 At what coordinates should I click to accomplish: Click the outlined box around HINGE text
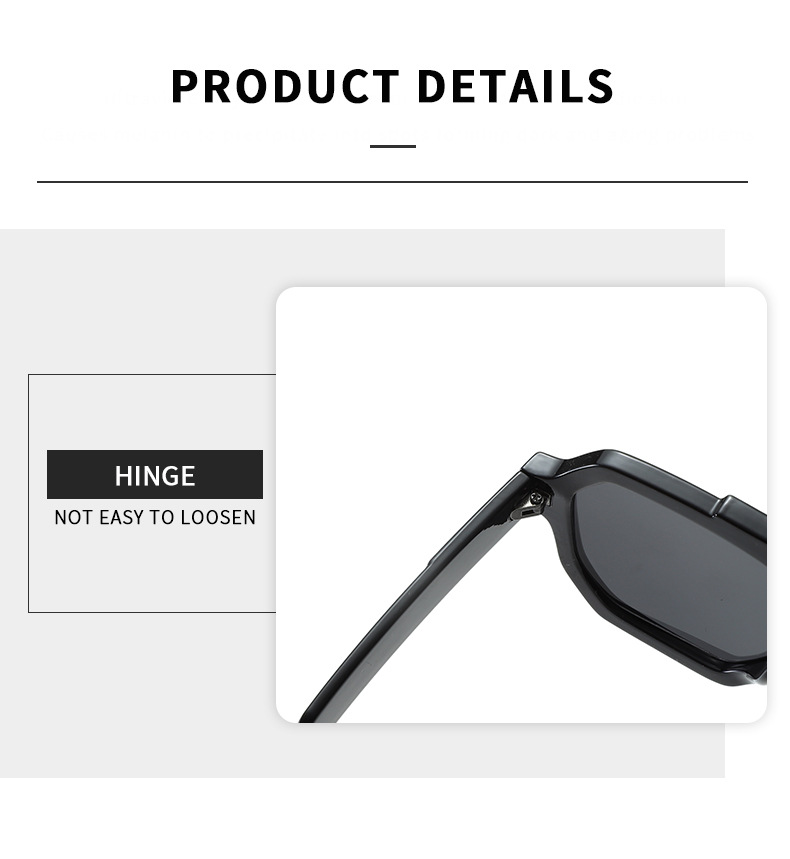(x=152, y=493)
